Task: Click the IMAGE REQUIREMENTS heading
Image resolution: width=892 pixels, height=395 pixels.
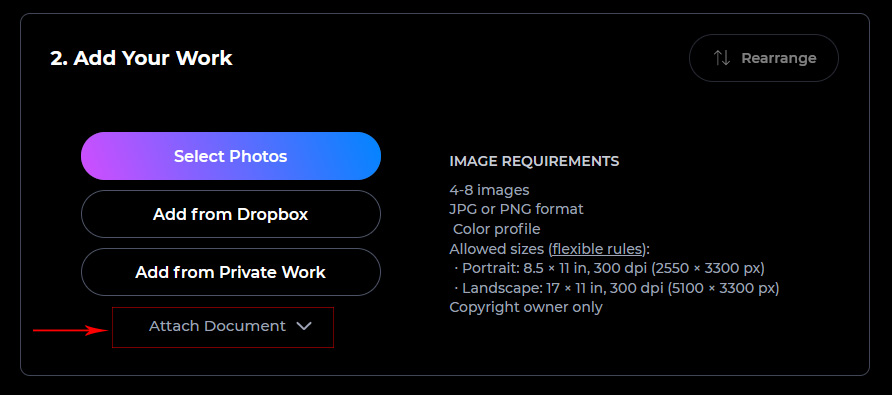Action: click(x=534, y=161)
